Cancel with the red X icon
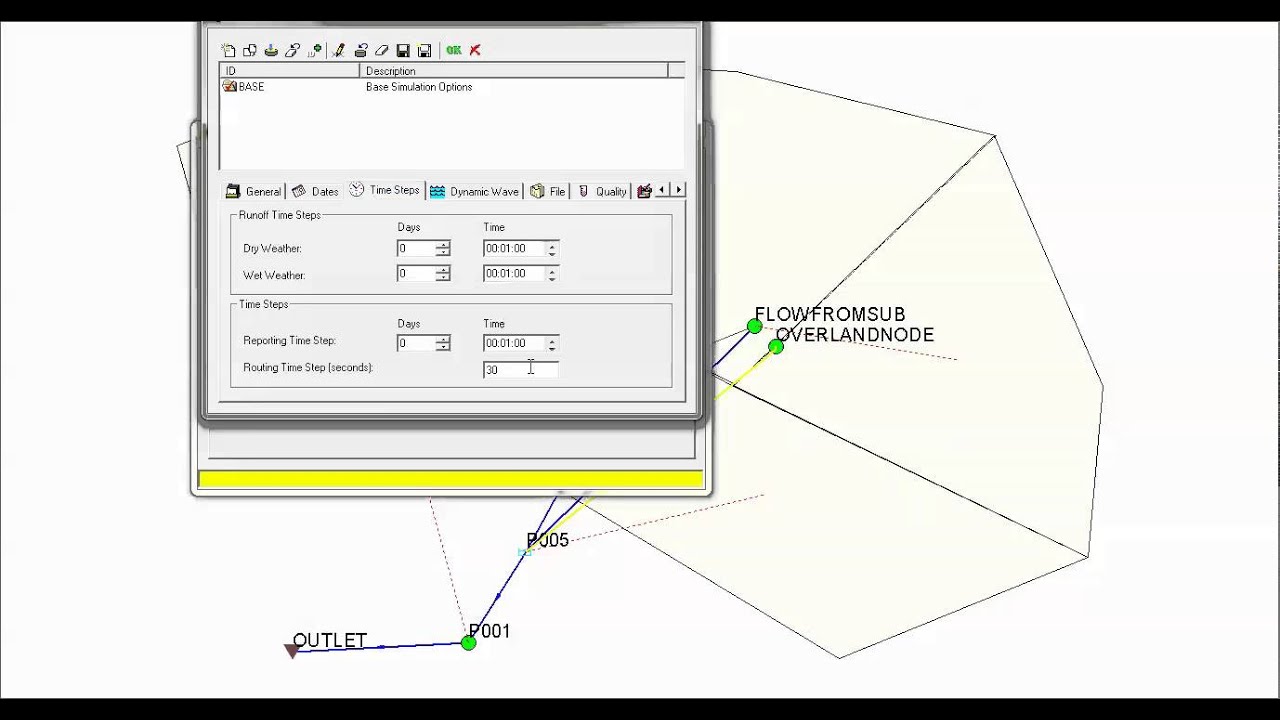Image resolution: width=1280 pixels, height=720 pixels. point(475,50)
